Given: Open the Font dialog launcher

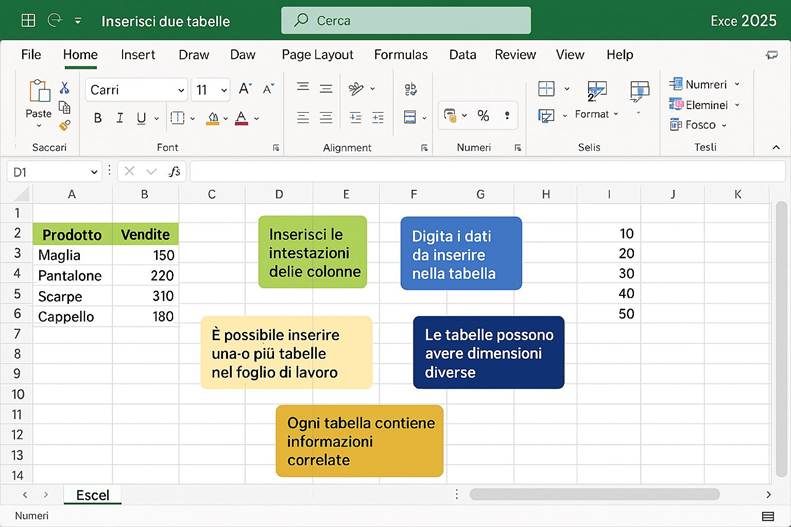Looking at the screenshot, I should [x=276, y=148].
